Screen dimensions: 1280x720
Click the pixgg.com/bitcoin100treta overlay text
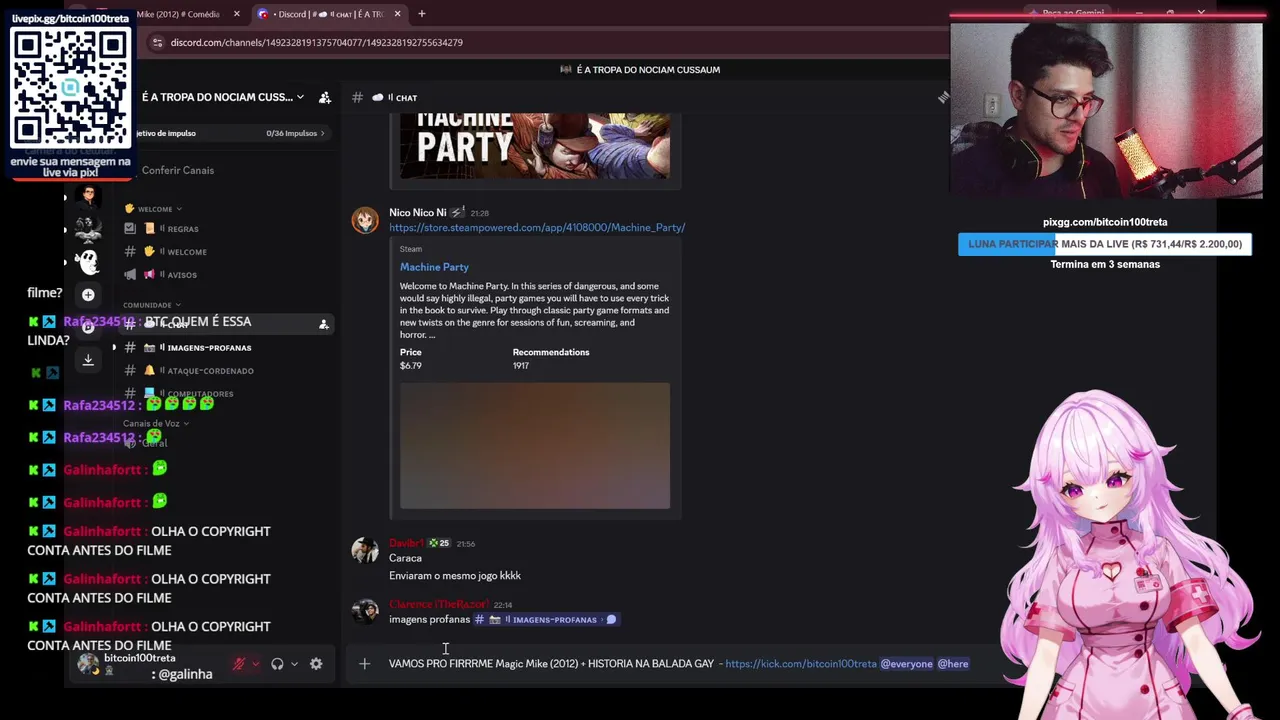pyautogui.click(x=1105, y=222)
